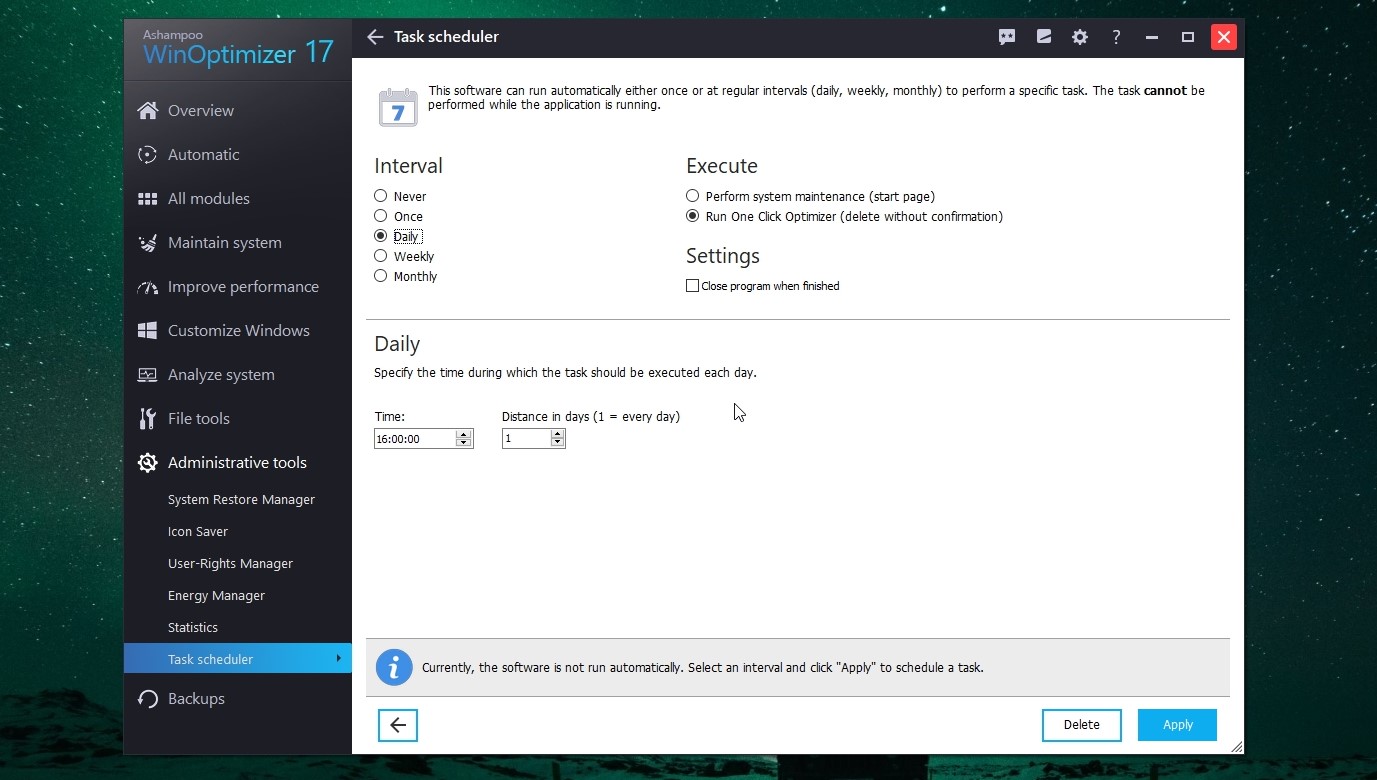Decrease the Time value with down arrow

pos(463,443)
